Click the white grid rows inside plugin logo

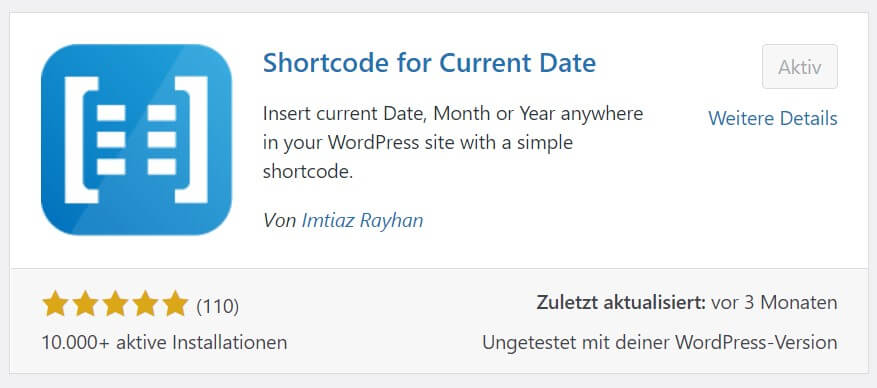click(136, 140)
